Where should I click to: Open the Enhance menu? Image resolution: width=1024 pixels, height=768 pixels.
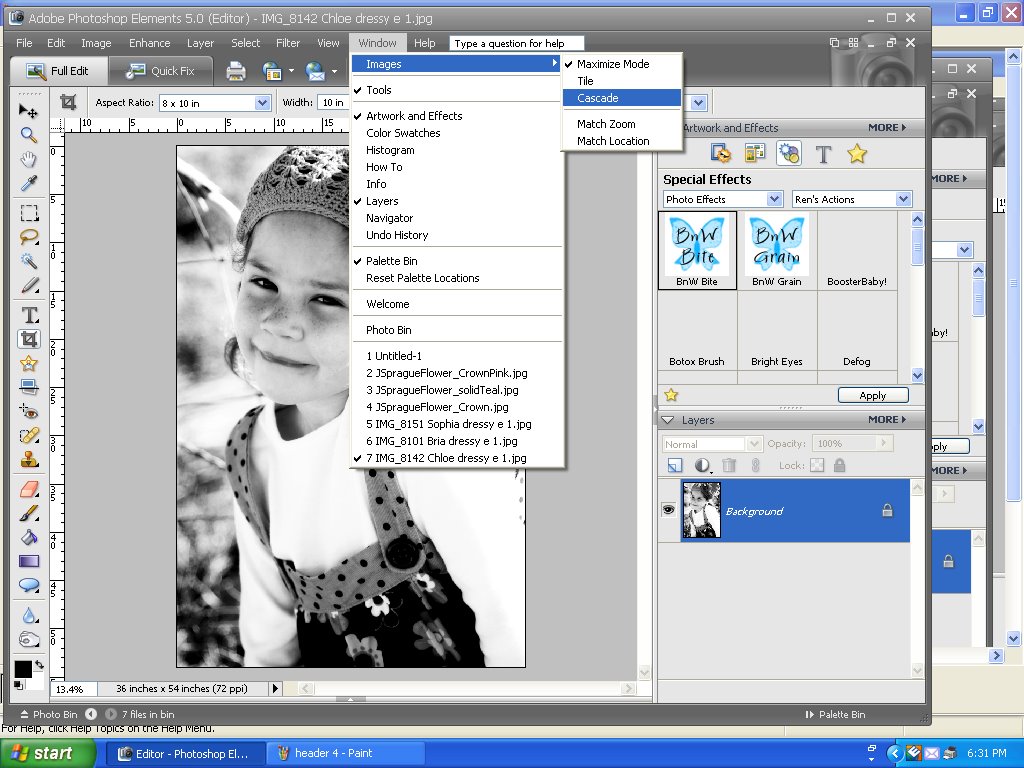coord(150,43)
